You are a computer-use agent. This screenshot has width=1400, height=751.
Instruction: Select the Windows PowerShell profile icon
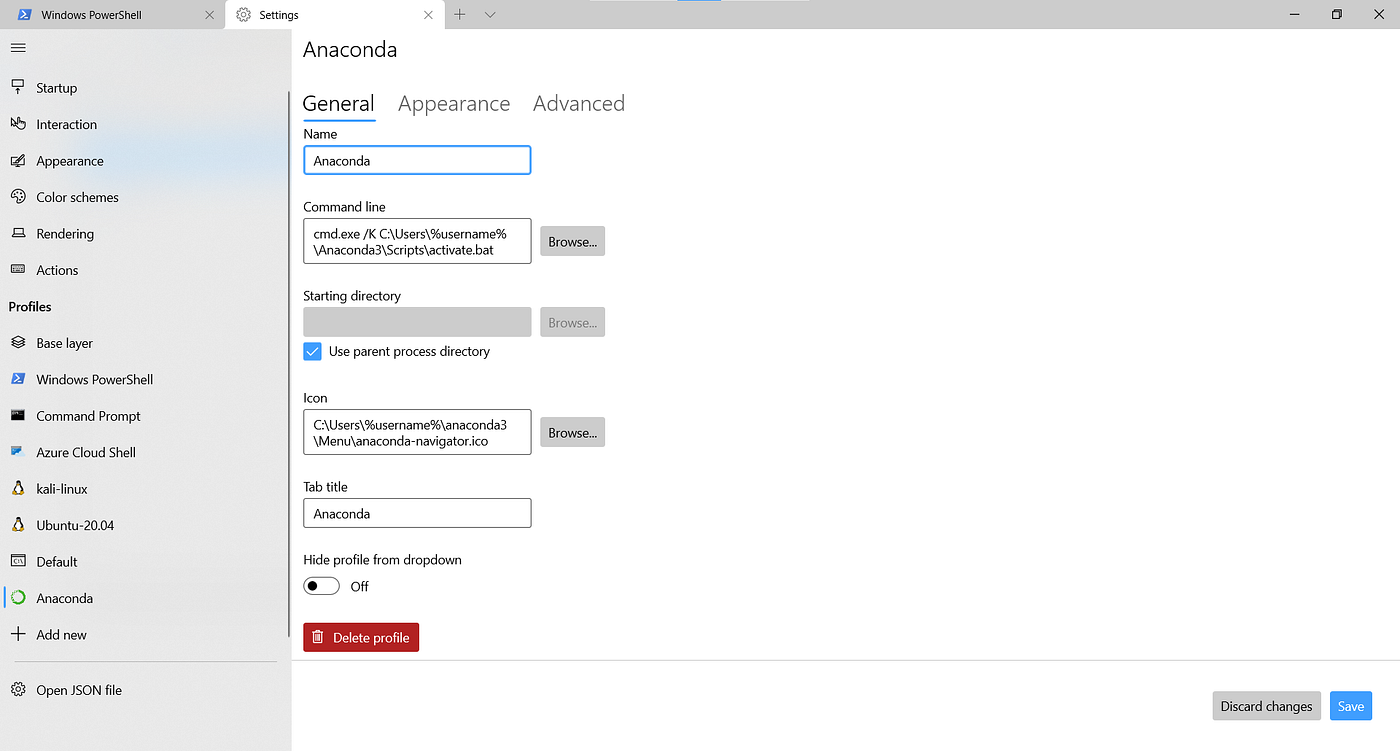(x=19, y=379)
